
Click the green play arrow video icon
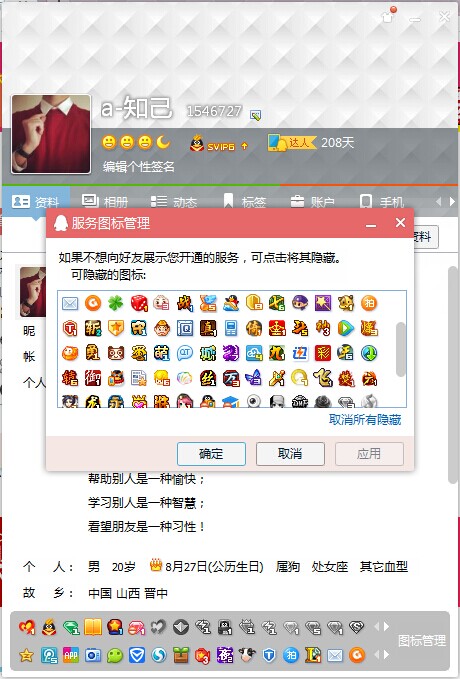tap(346, 328)
